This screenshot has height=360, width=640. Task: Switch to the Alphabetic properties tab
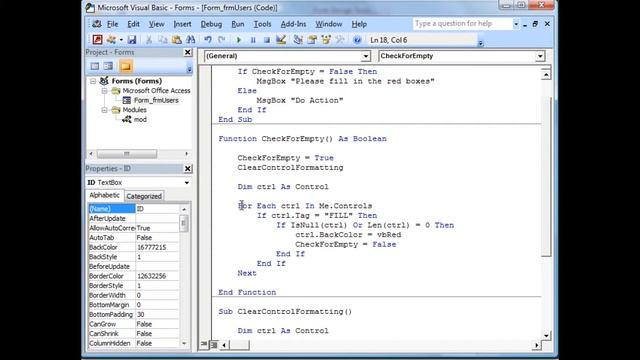coord(104,195)
